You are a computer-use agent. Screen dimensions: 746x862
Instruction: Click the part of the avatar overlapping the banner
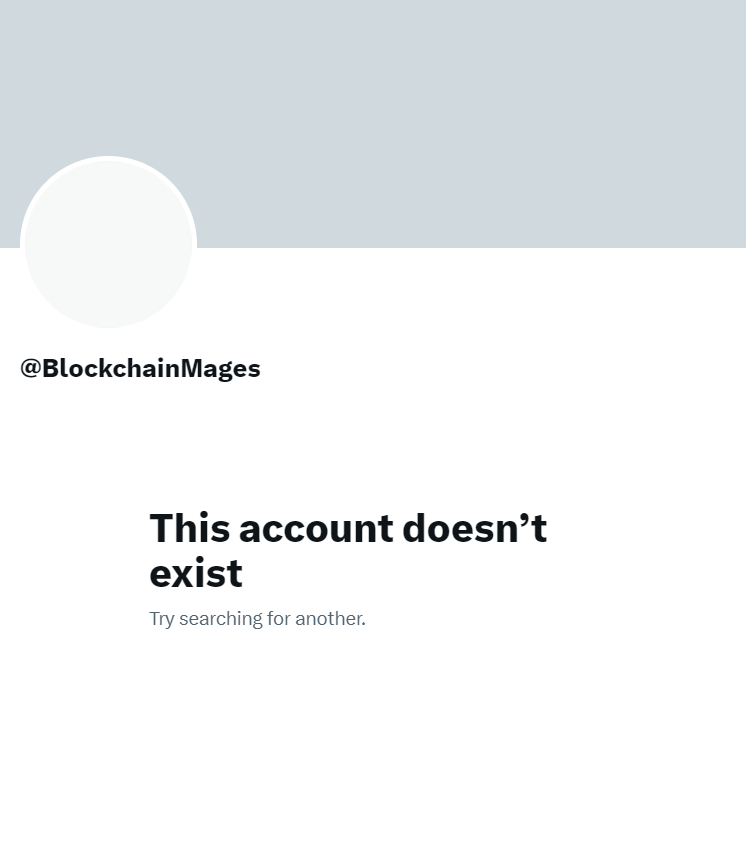[108, 202]
